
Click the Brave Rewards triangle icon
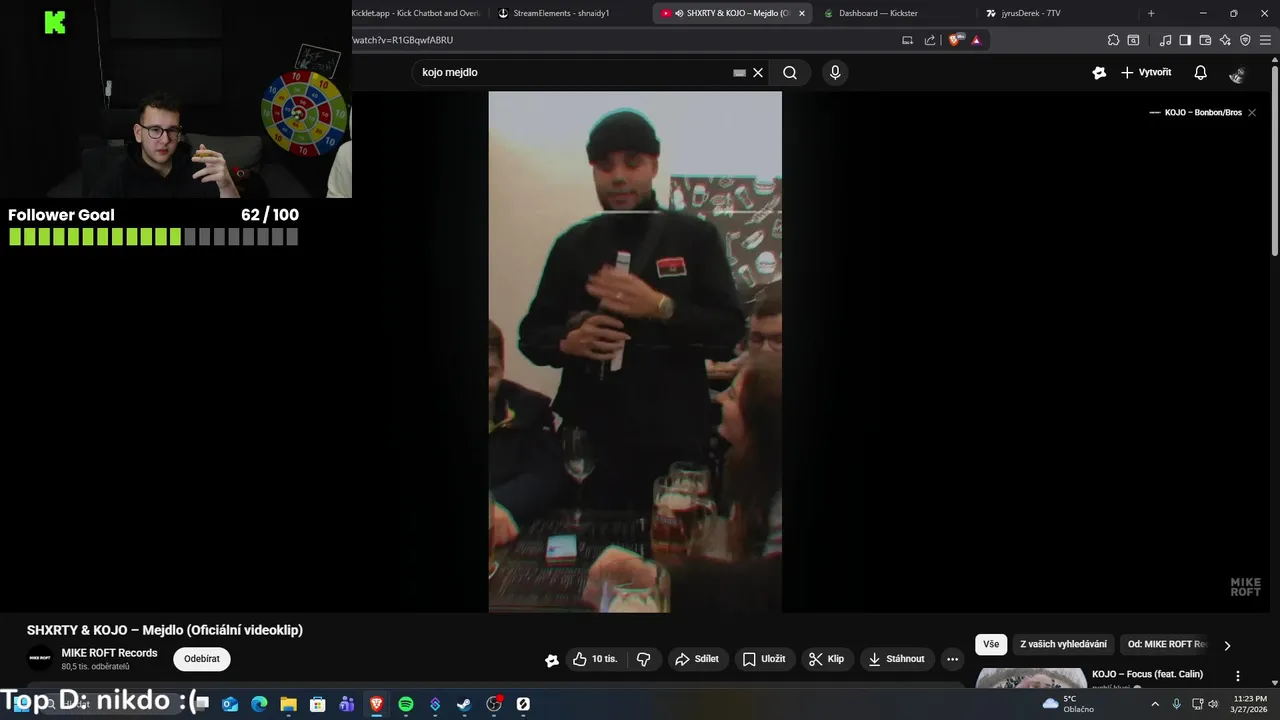976,40
